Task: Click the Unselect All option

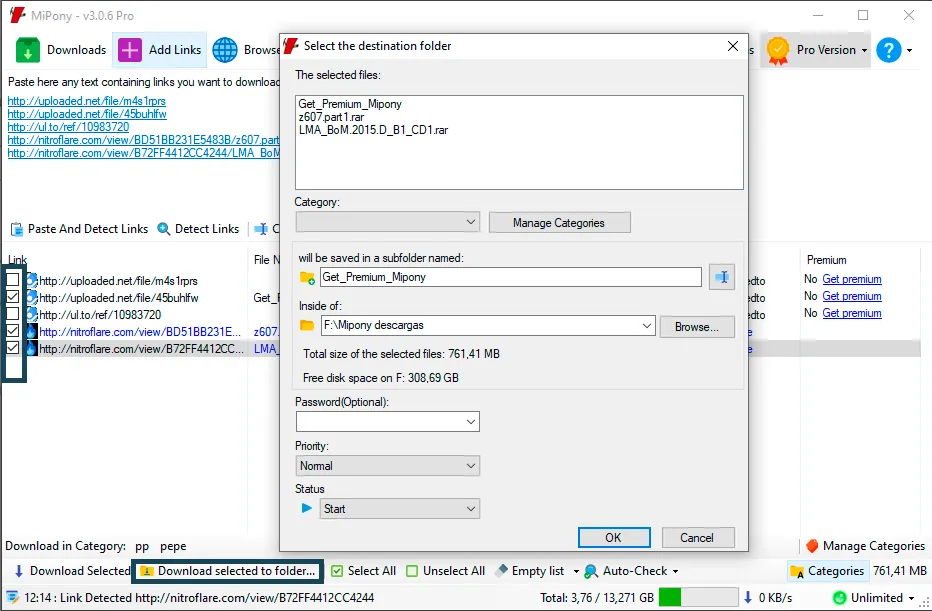Action: click(x=446, y=571)
